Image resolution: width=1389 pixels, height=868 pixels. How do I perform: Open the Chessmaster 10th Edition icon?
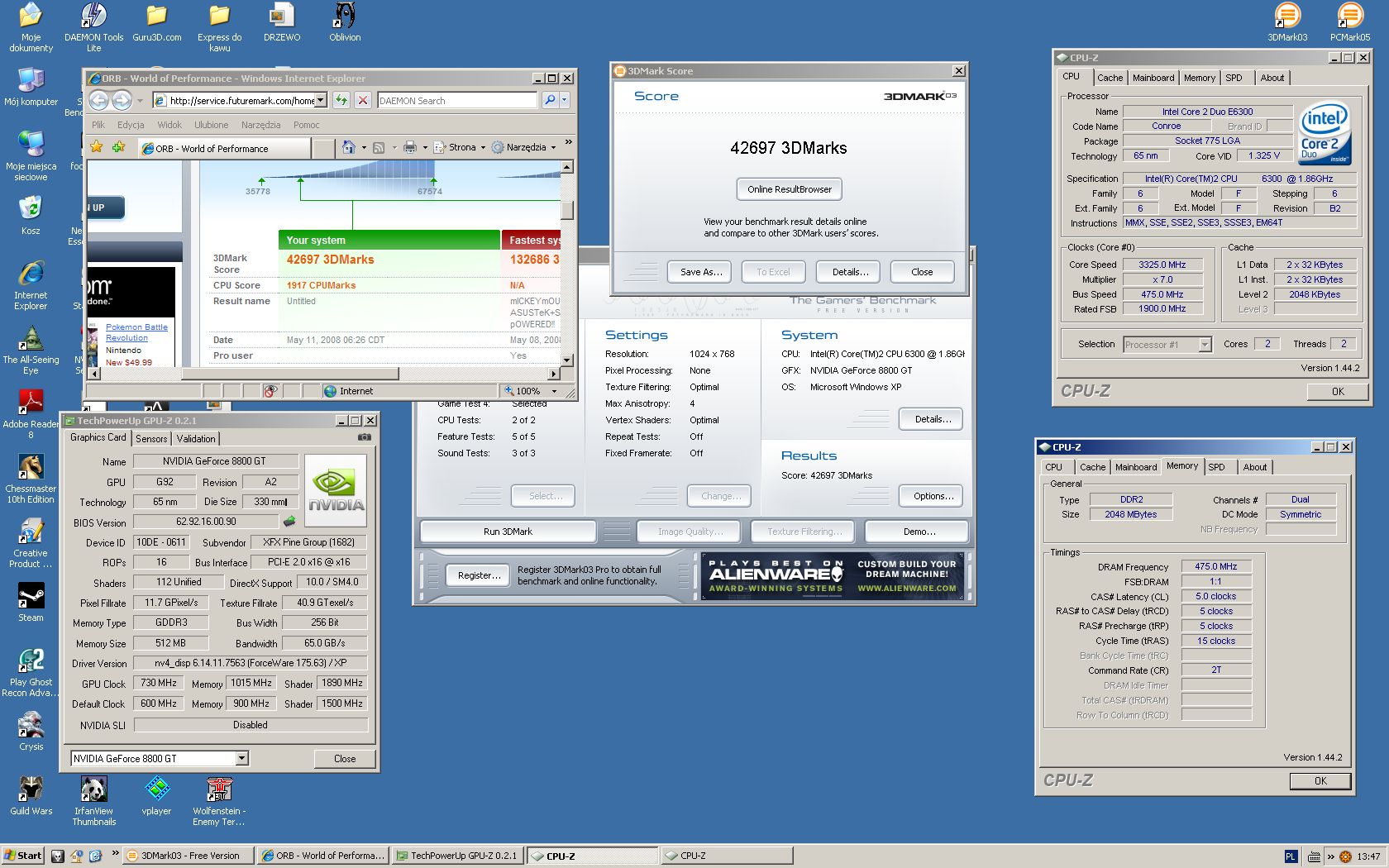click(31, 479)
